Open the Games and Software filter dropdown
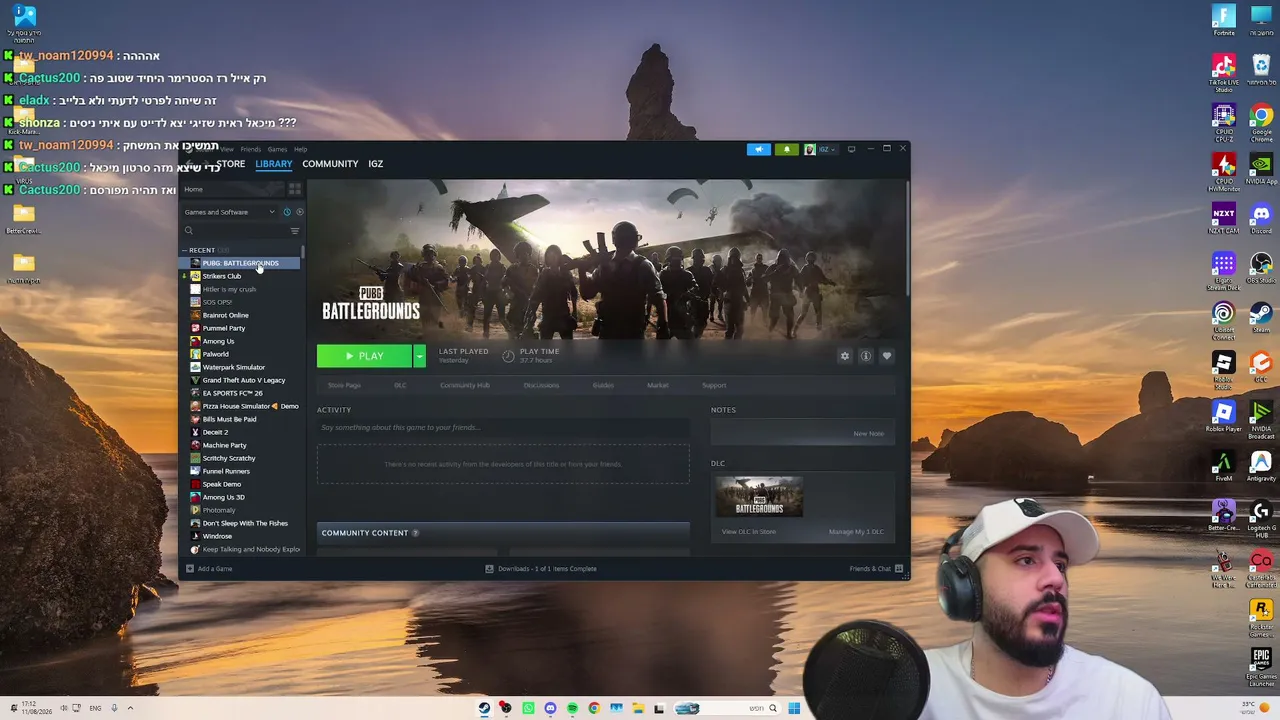The height and width of the screenshot is (720, 1280). pos(230,212)
